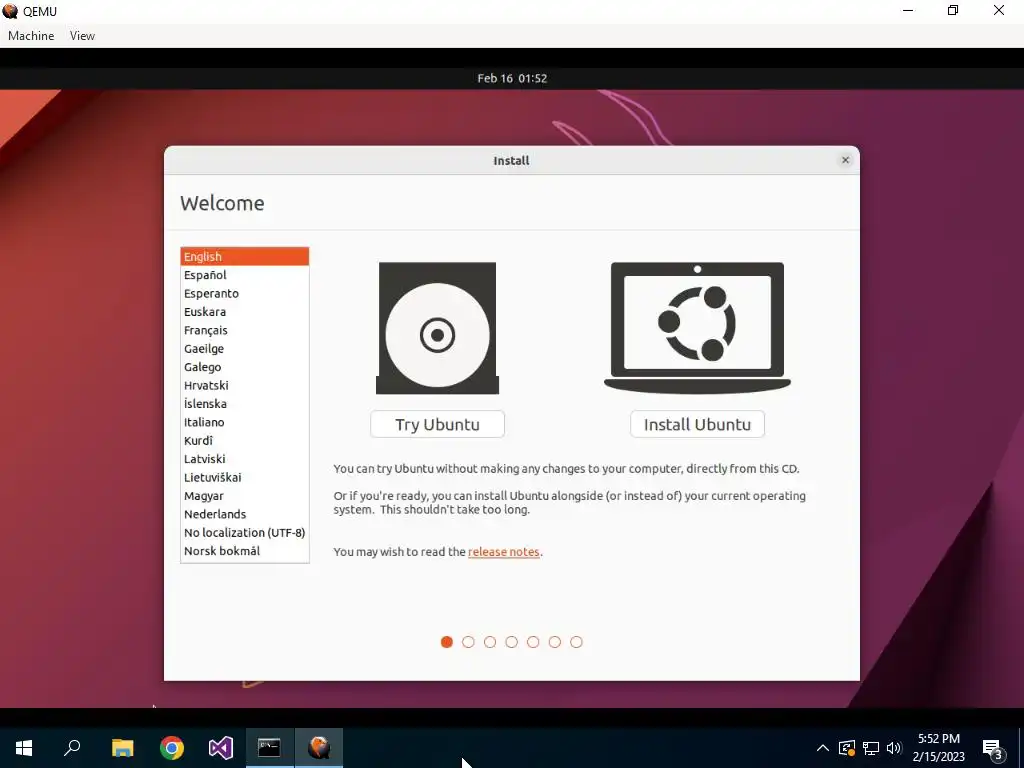Open Visual Studio from the taskbar
Screen dimensions: 1024x768
[221, 747]
